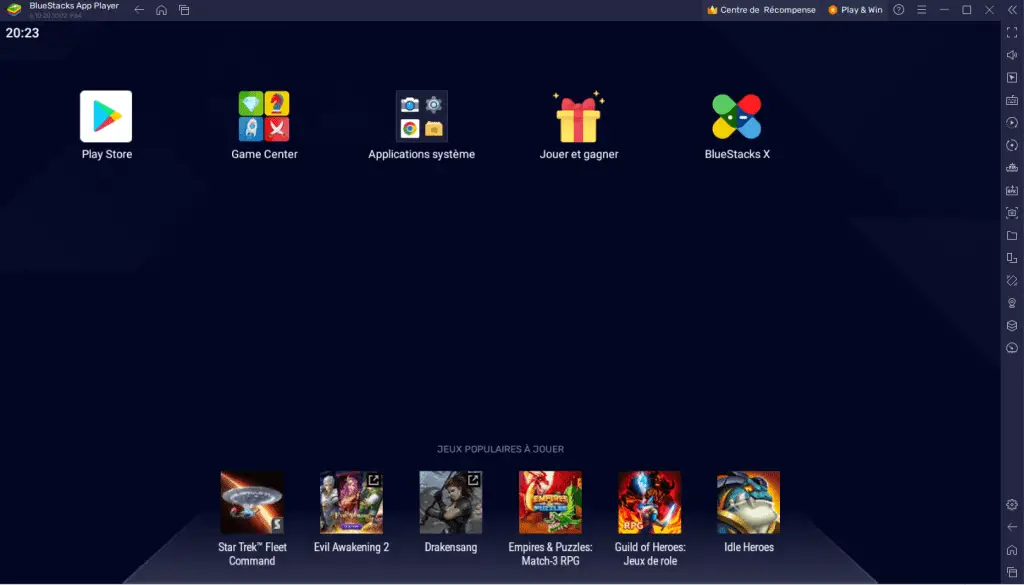Click the install APK icon in sidebar
Image resolution: width=1024 pixels, height=585 pixels.
[1012, 190]
